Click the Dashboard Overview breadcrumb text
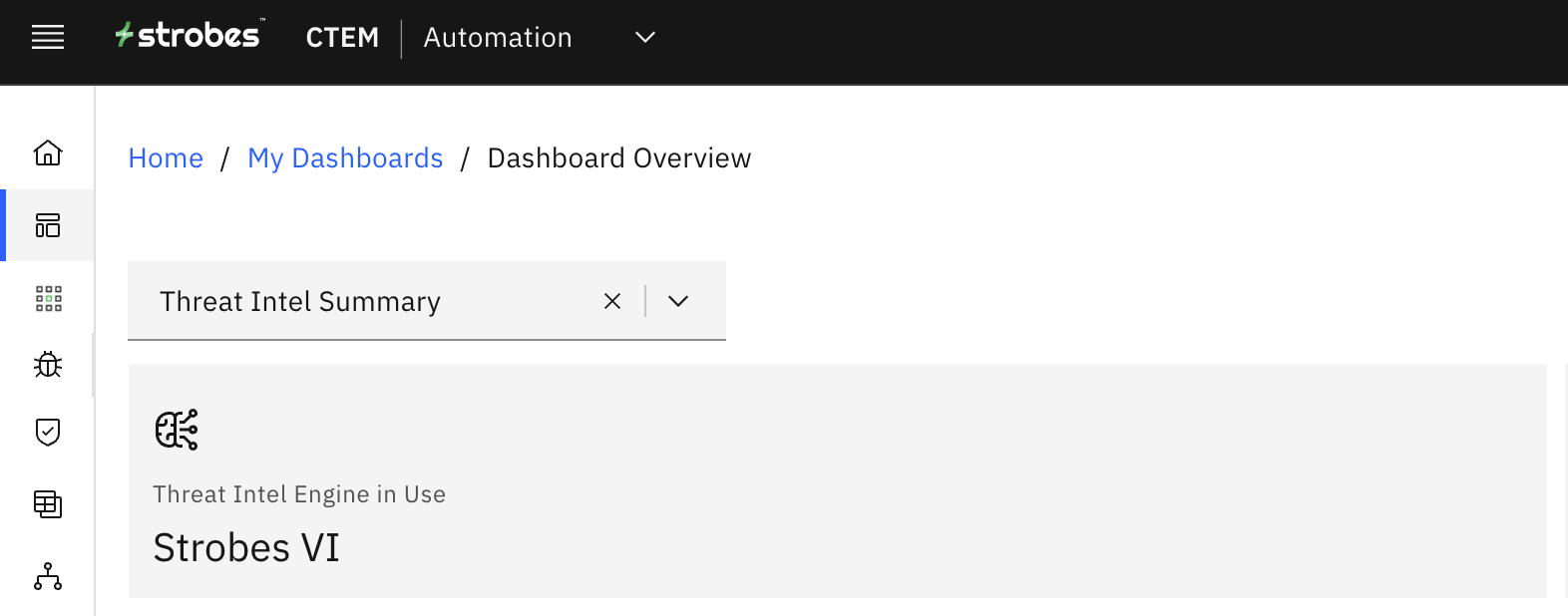 pyautogui.click(x=618, y=158)
